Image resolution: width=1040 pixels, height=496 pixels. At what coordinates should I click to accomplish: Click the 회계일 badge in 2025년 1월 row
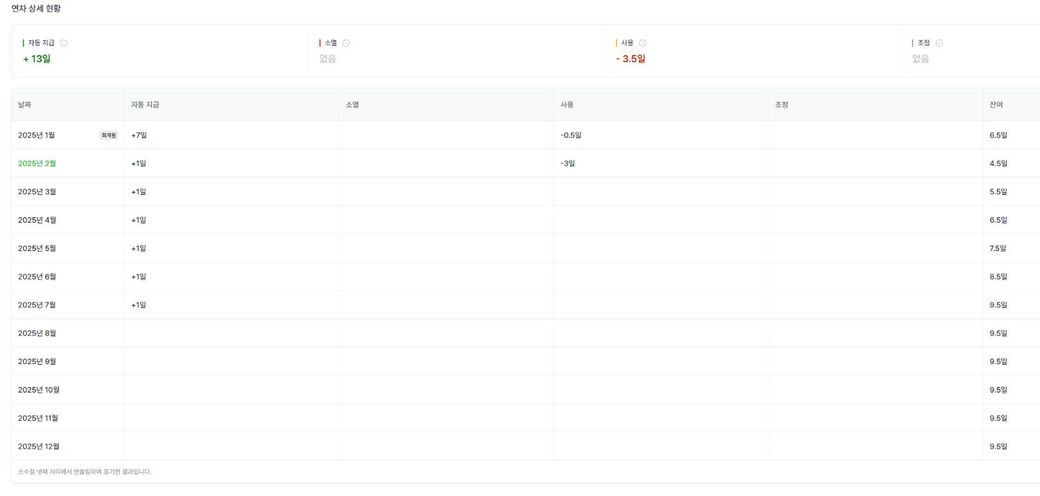(x=108, y=135)
